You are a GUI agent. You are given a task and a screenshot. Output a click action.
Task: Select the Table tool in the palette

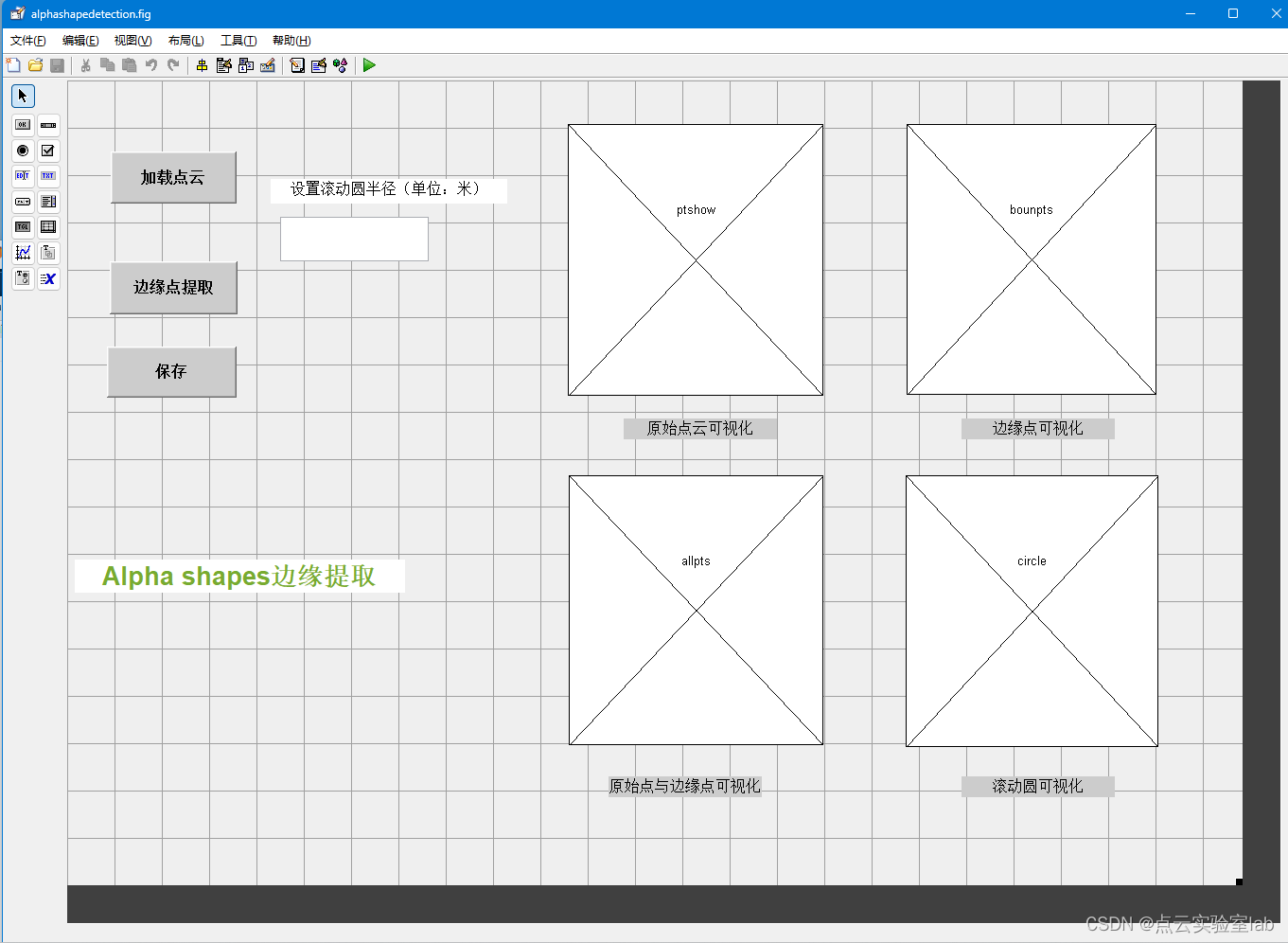click(x=48, y=227)
